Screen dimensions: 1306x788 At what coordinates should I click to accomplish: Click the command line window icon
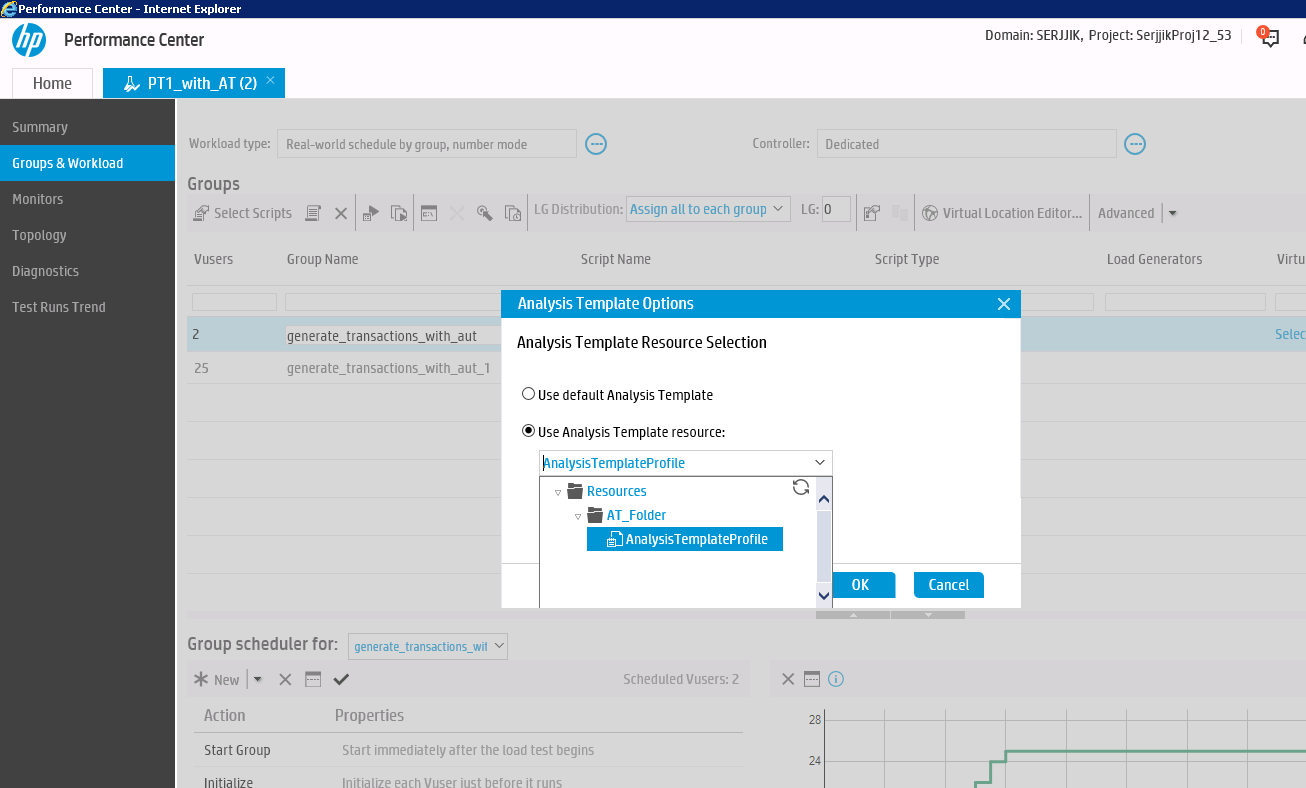[x=429, y=213]
